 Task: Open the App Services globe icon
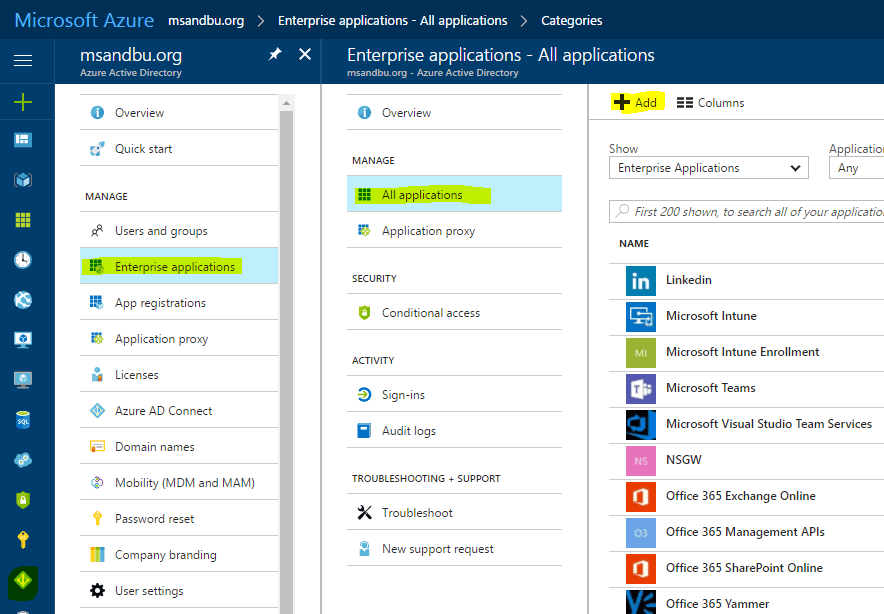(x=23, y=300)
